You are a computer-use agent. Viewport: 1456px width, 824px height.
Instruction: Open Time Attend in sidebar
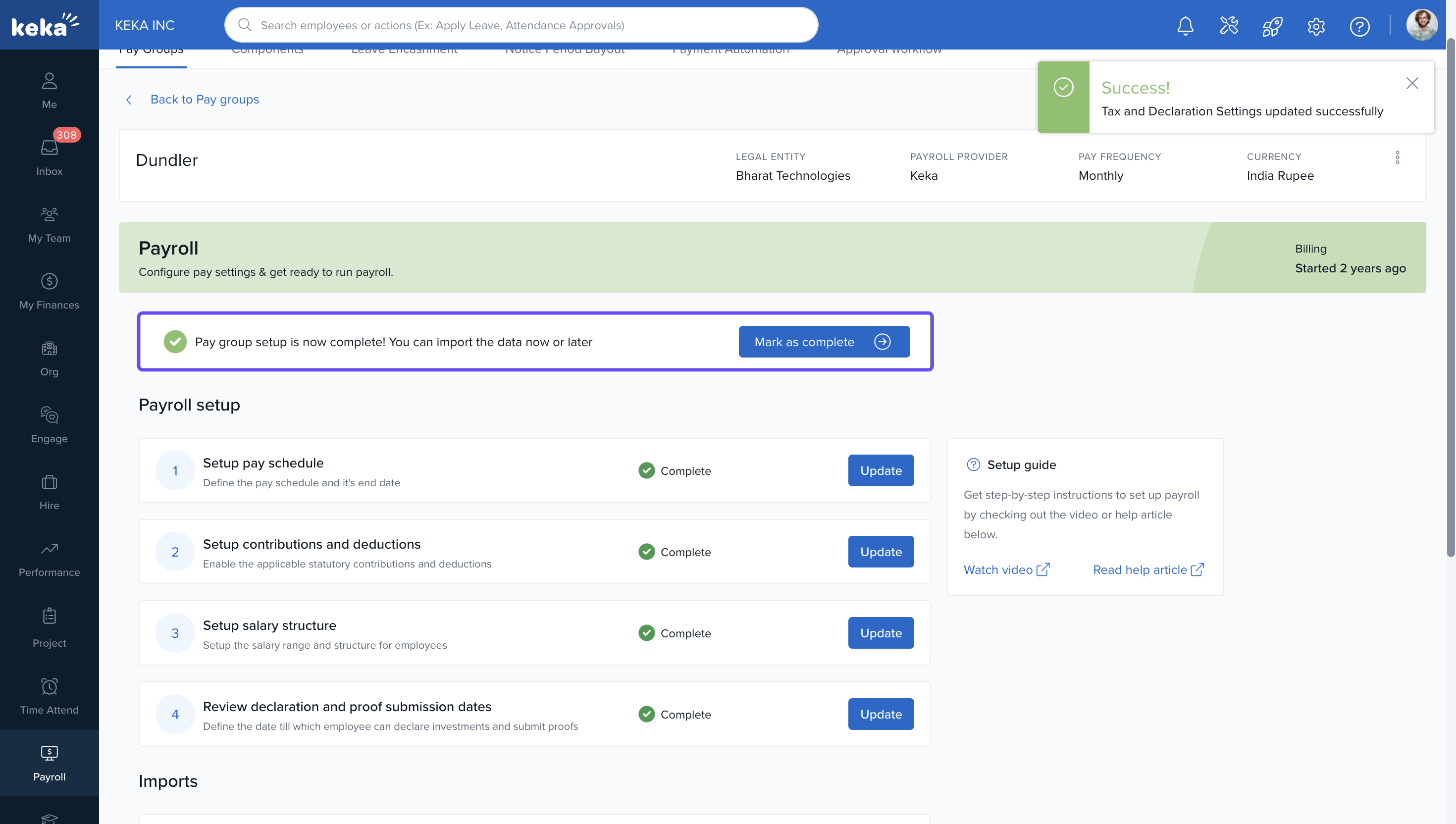coord(49,696)
